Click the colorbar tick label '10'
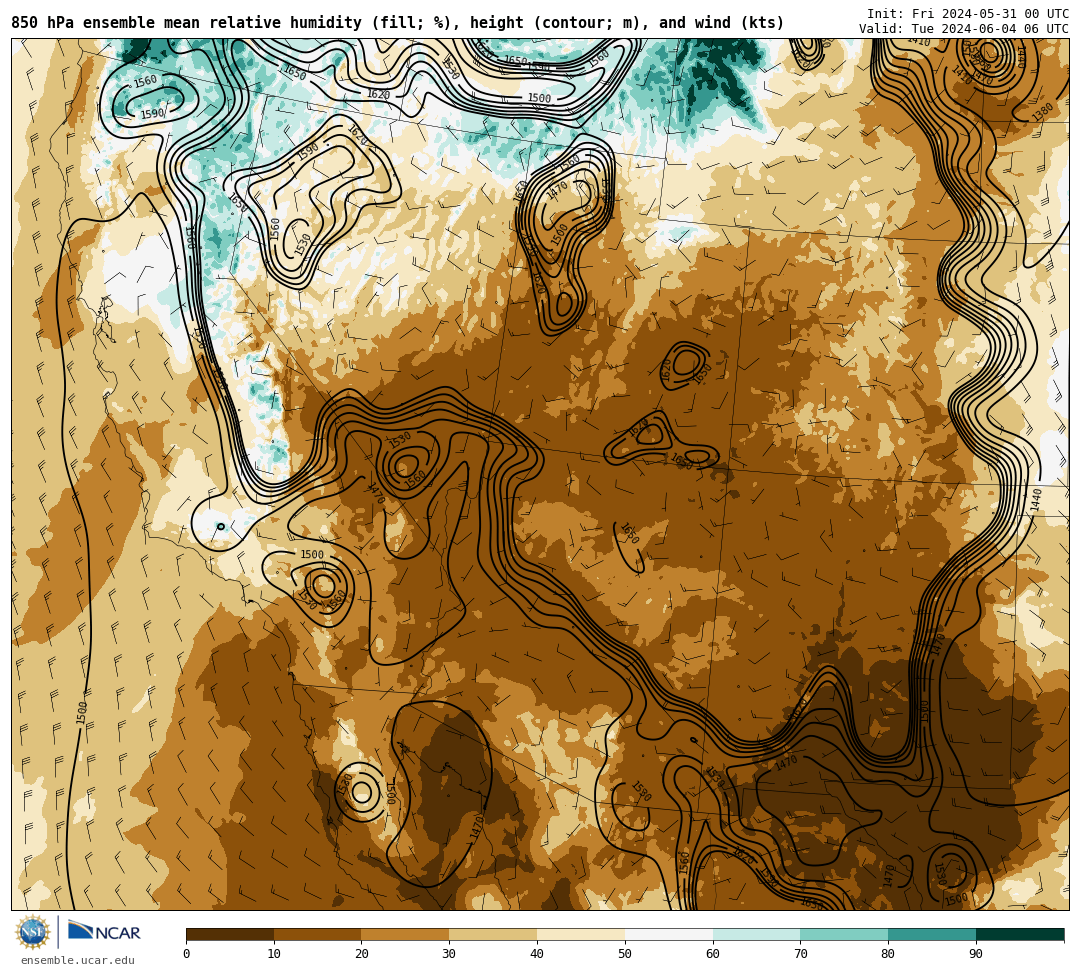The image size is (1080, 973). pyautogui.click(x=274, y=954)
